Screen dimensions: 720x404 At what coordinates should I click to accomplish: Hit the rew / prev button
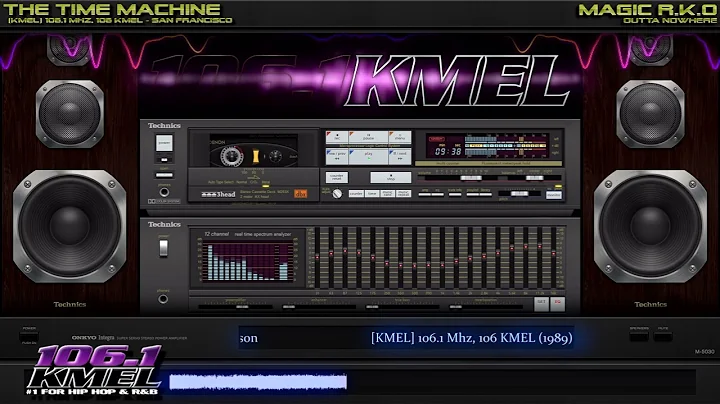click(337, 157)
